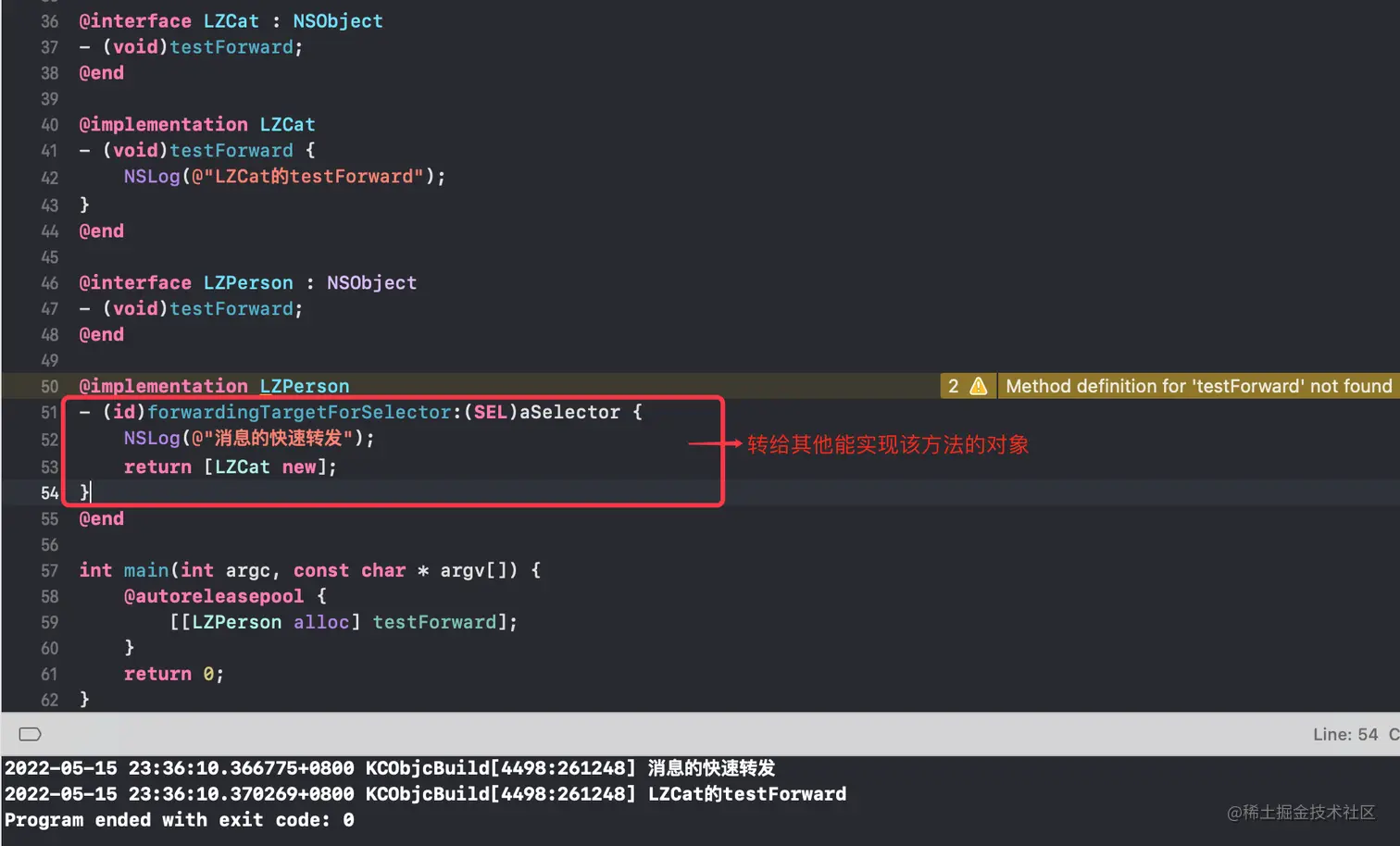The image size is (1400, 846).
Task: Click the console log line ending in 消息的快速转发
Action: pyautogui.click(x=390, y=768)
